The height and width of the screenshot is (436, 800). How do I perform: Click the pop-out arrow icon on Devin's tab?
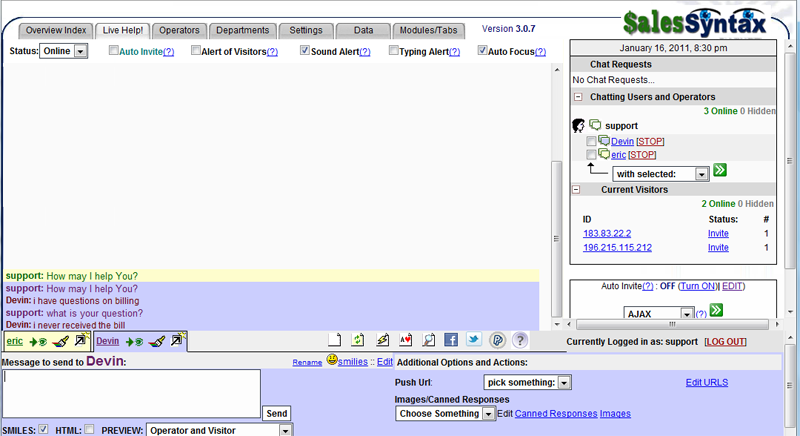pyautogui.click(x=177, y=339)
